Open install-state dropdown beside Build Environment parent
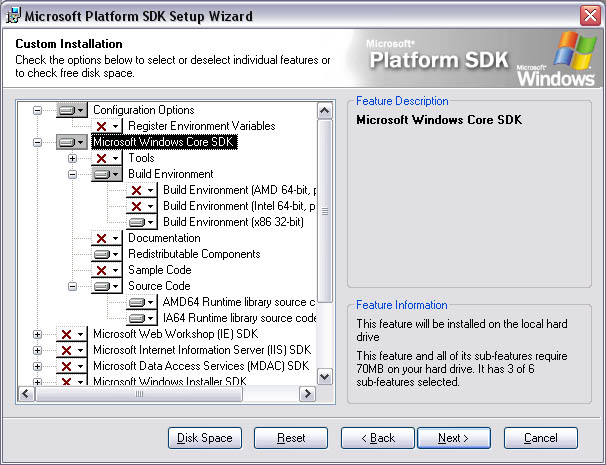The height and width of the screenshot is (465, 606). point(107,174)
